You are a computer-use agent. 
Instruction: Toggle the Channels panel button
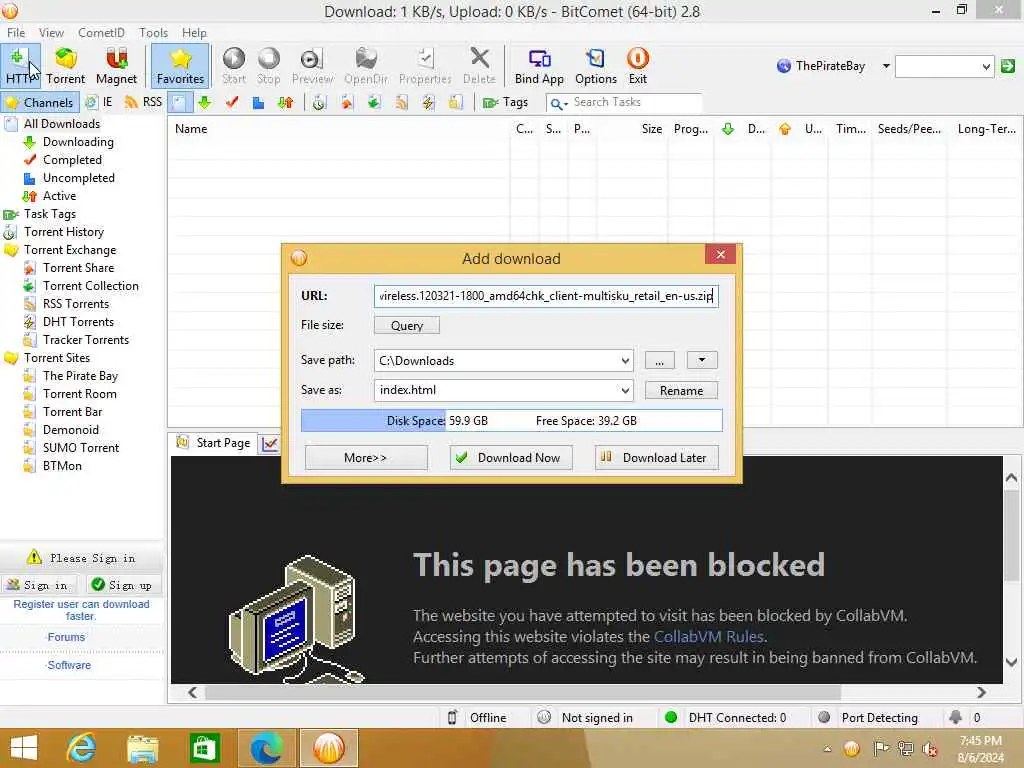[40, 103]
